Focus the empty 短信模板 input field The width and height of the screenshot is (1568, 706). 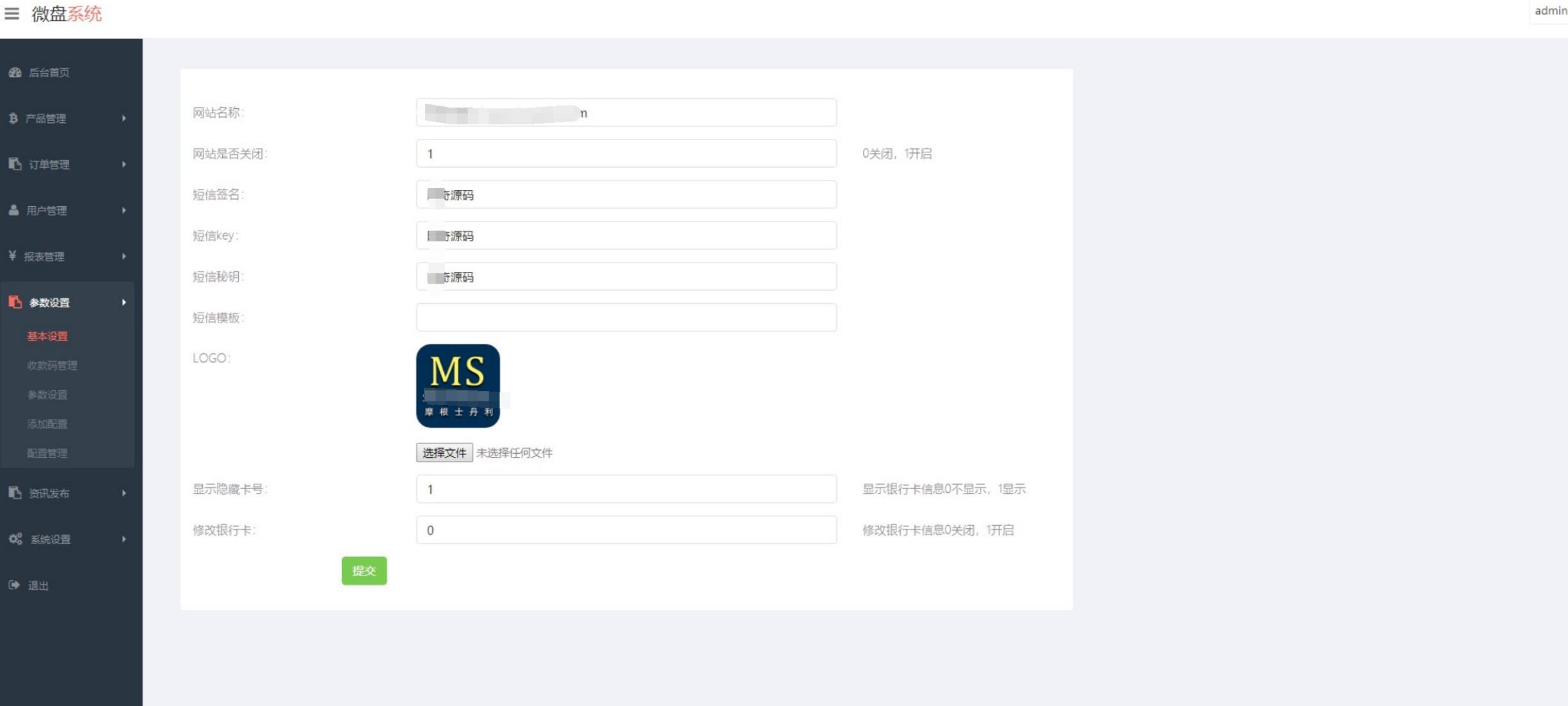(626, 317)
